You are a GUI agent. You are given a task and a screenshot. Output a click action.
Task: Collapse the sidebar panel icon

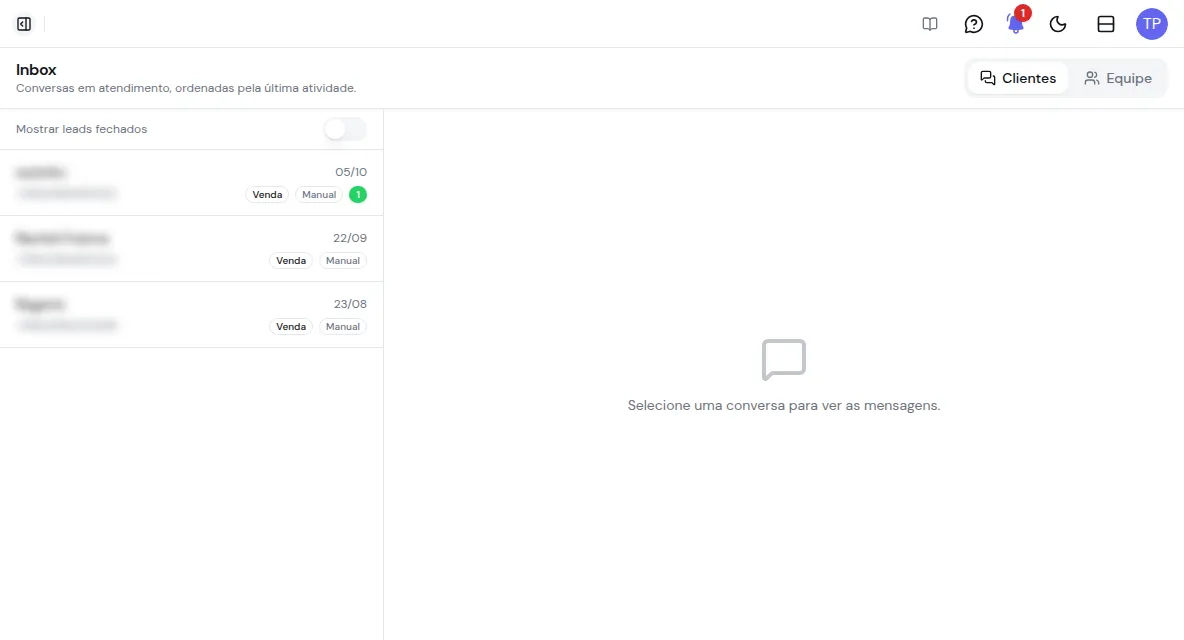point(24,24)
